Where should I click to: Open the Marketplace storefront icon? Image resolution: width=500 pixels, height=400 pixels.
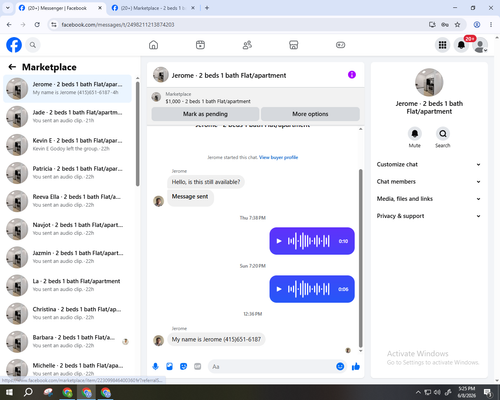[x=294, y=45]
